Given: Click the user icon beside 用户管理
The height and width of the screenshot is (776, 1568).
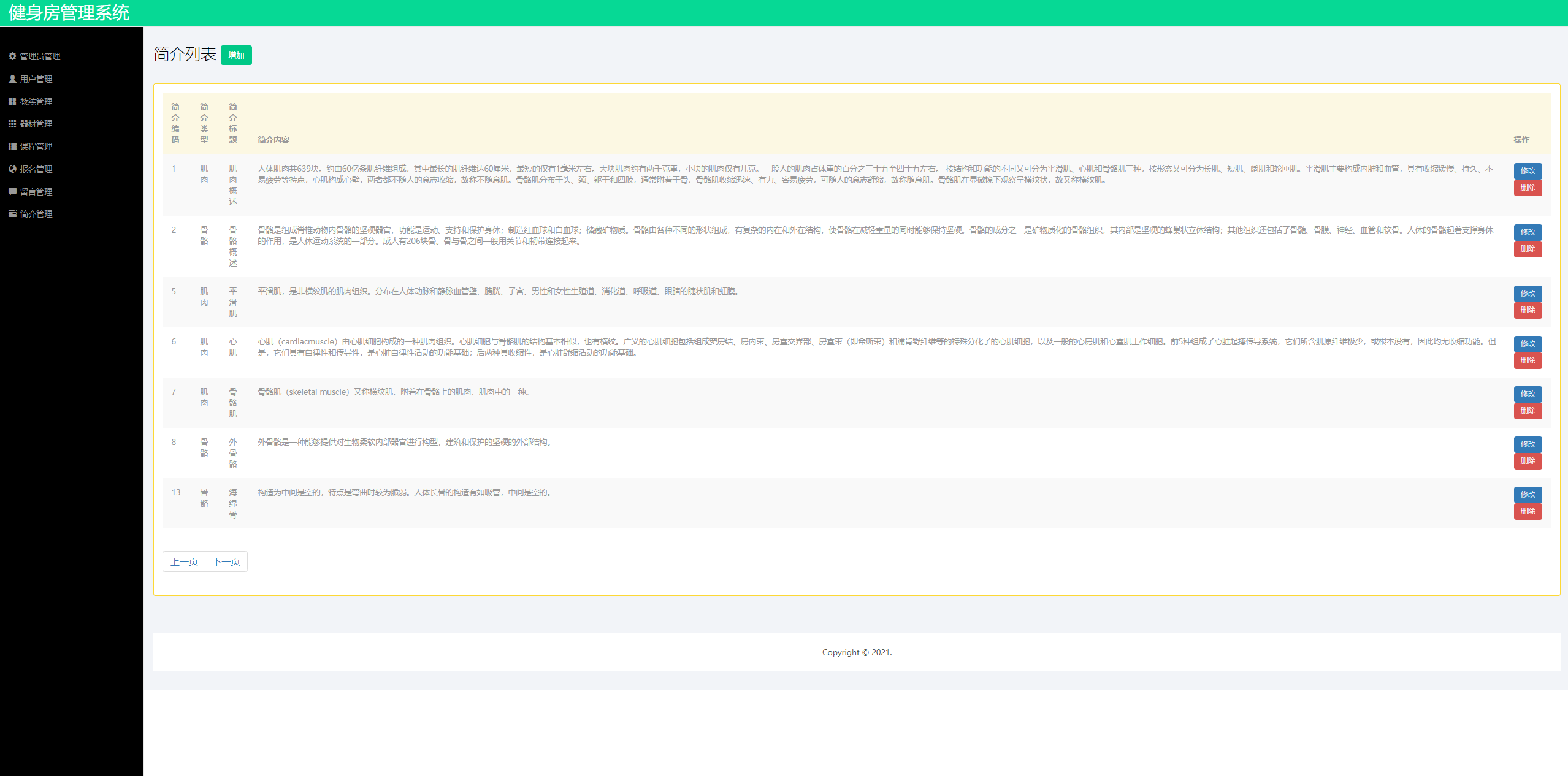Looking at the screenshot, I should [12, 78].
